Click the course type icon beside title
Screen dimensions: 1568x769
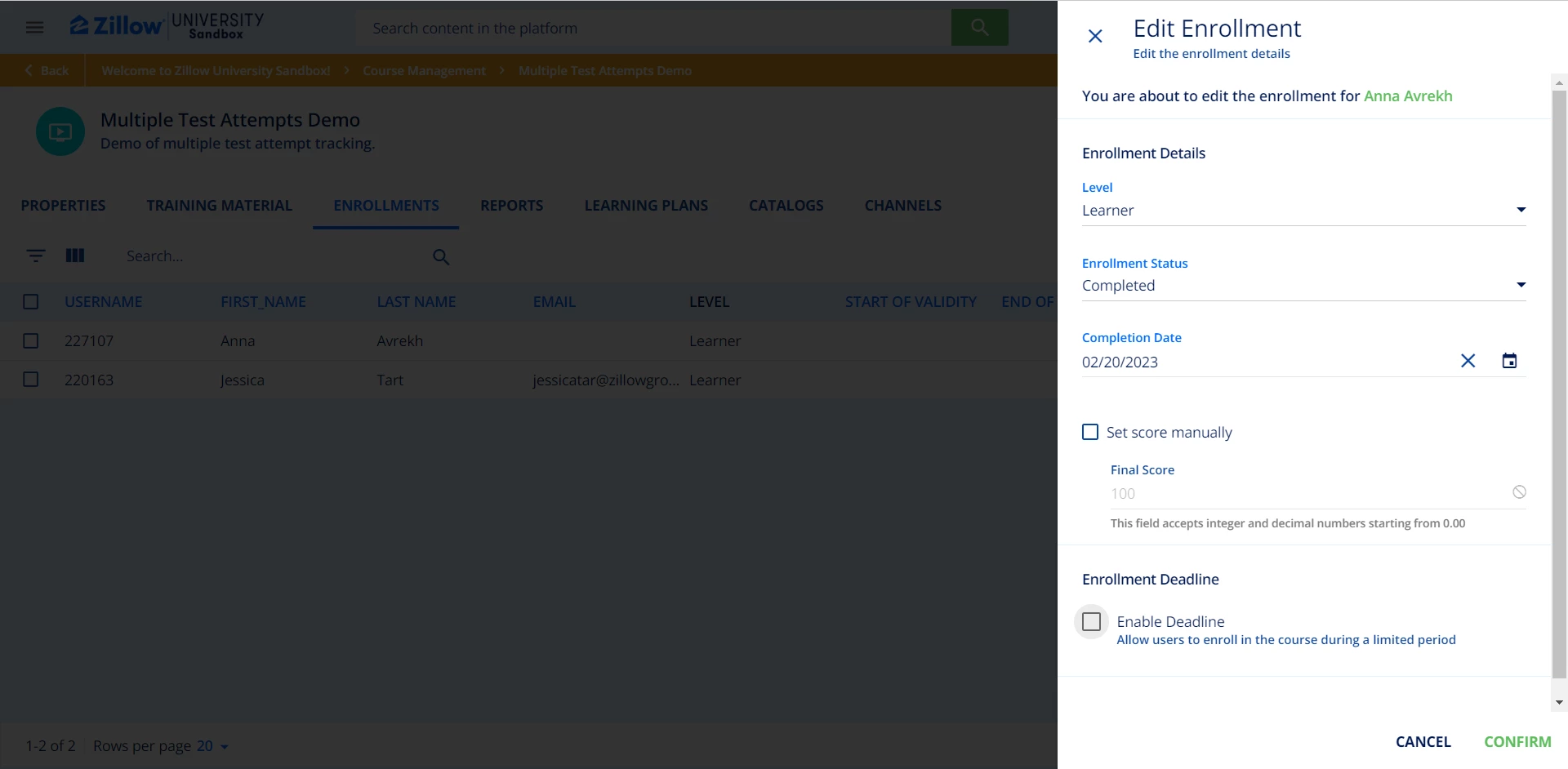coord(60,131)
